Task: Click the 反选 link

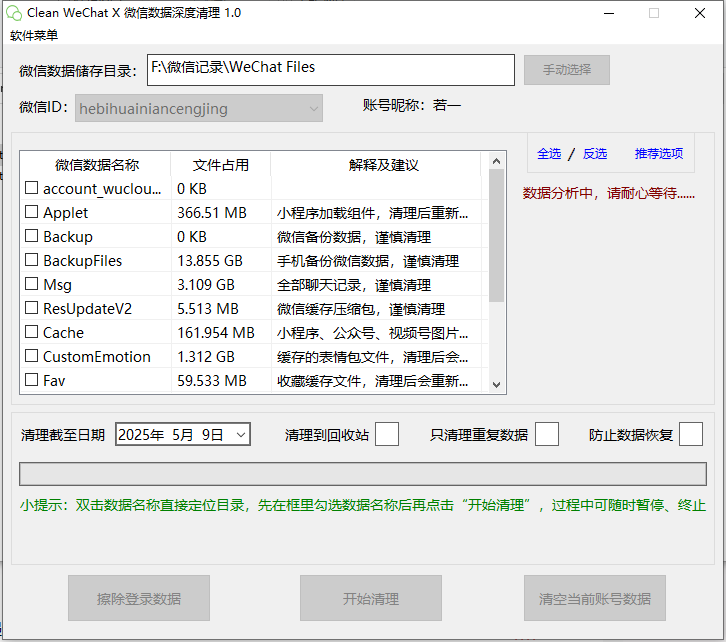Action: tap(595, 154)
